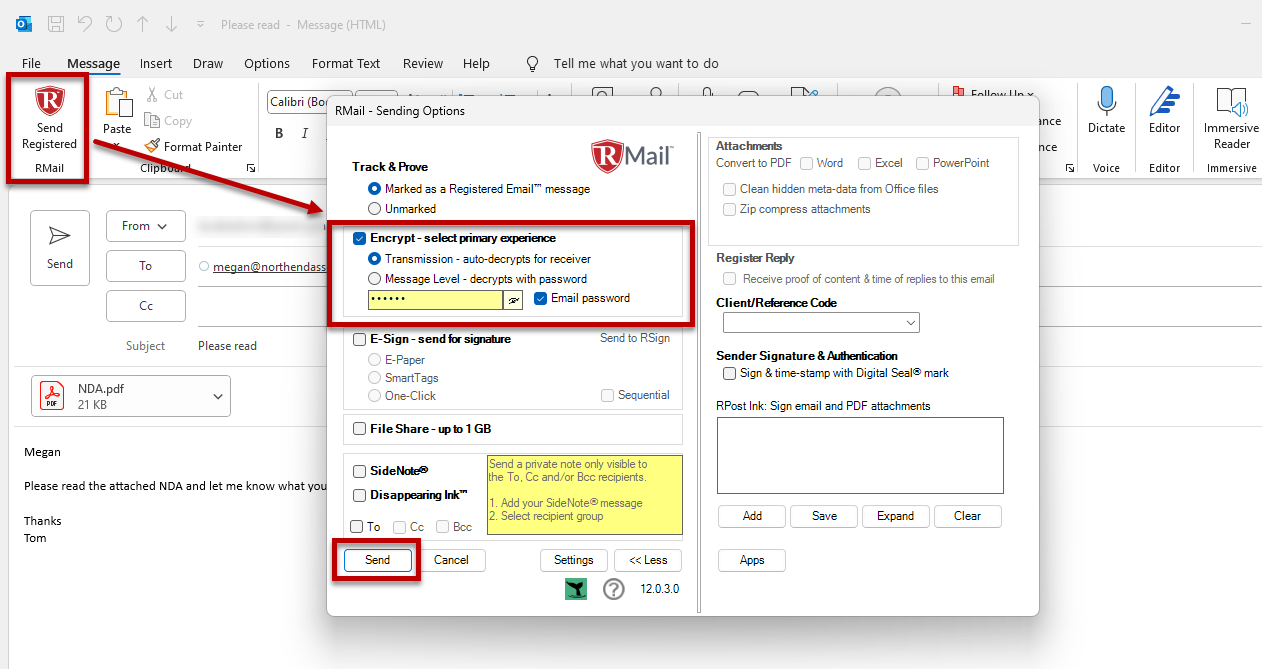
Task: Check the PowerPoint convert to PDF box
Action: point(922,163)
